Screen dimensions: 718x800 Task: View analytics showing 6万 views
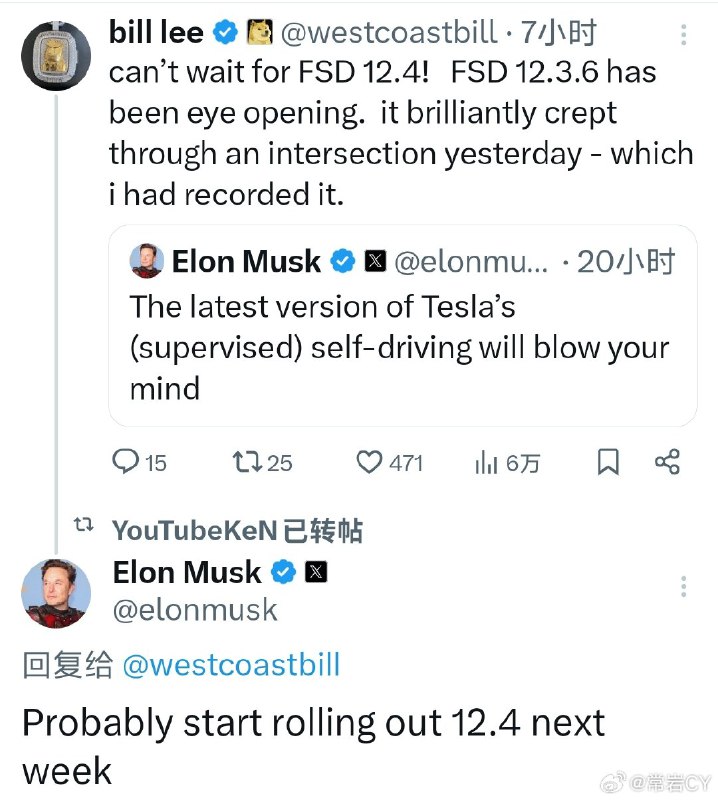pyautogui.click(x=507, y=463)
